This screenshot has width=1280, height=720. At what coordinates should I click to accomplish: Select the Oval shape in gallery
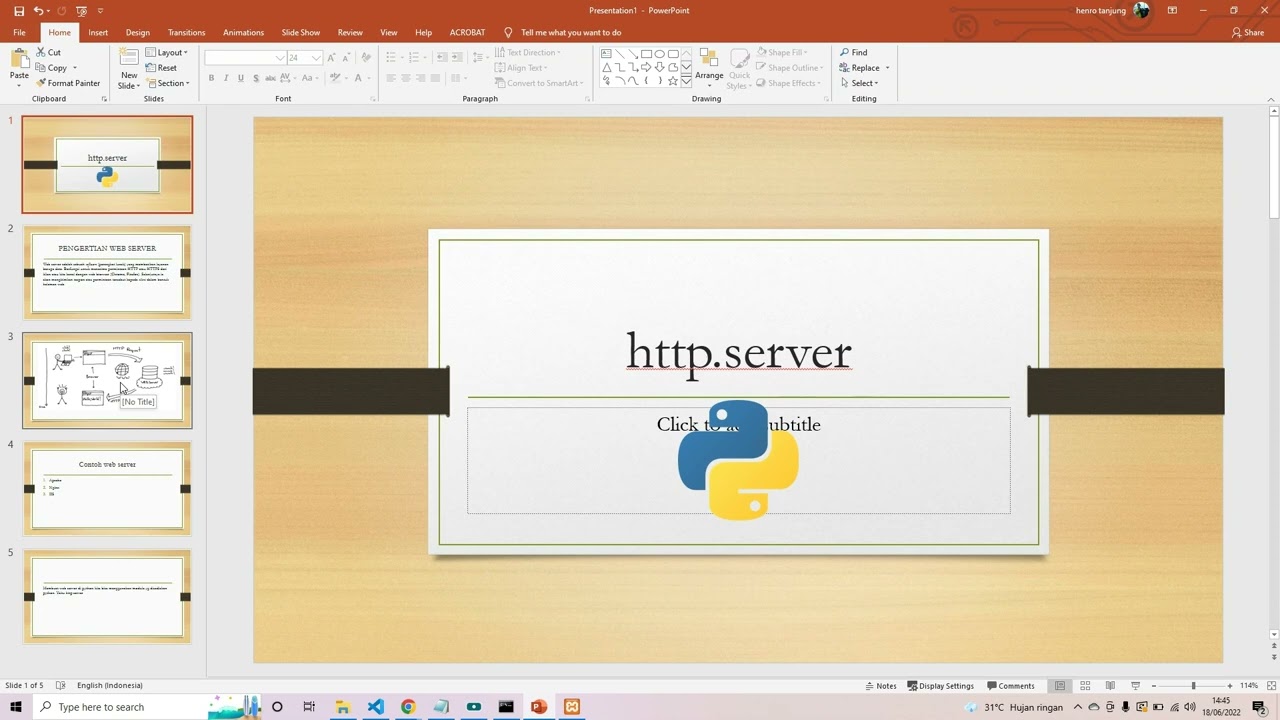[659, 54]
